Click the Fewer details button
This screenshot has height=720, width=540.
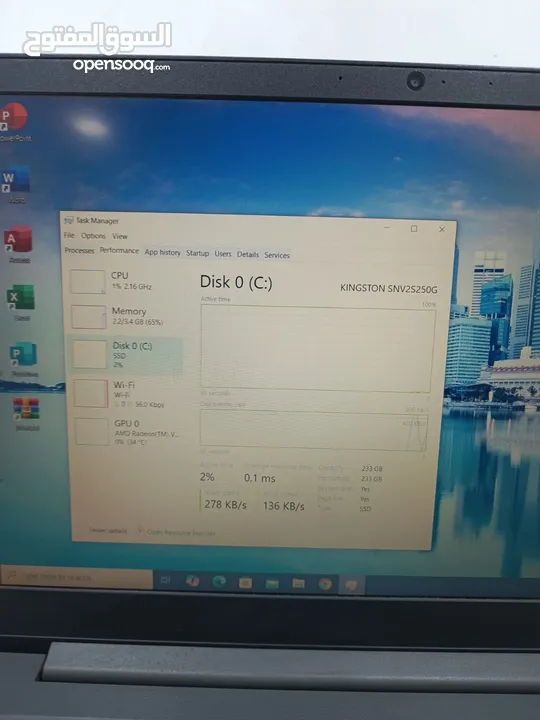click(108, 530)
